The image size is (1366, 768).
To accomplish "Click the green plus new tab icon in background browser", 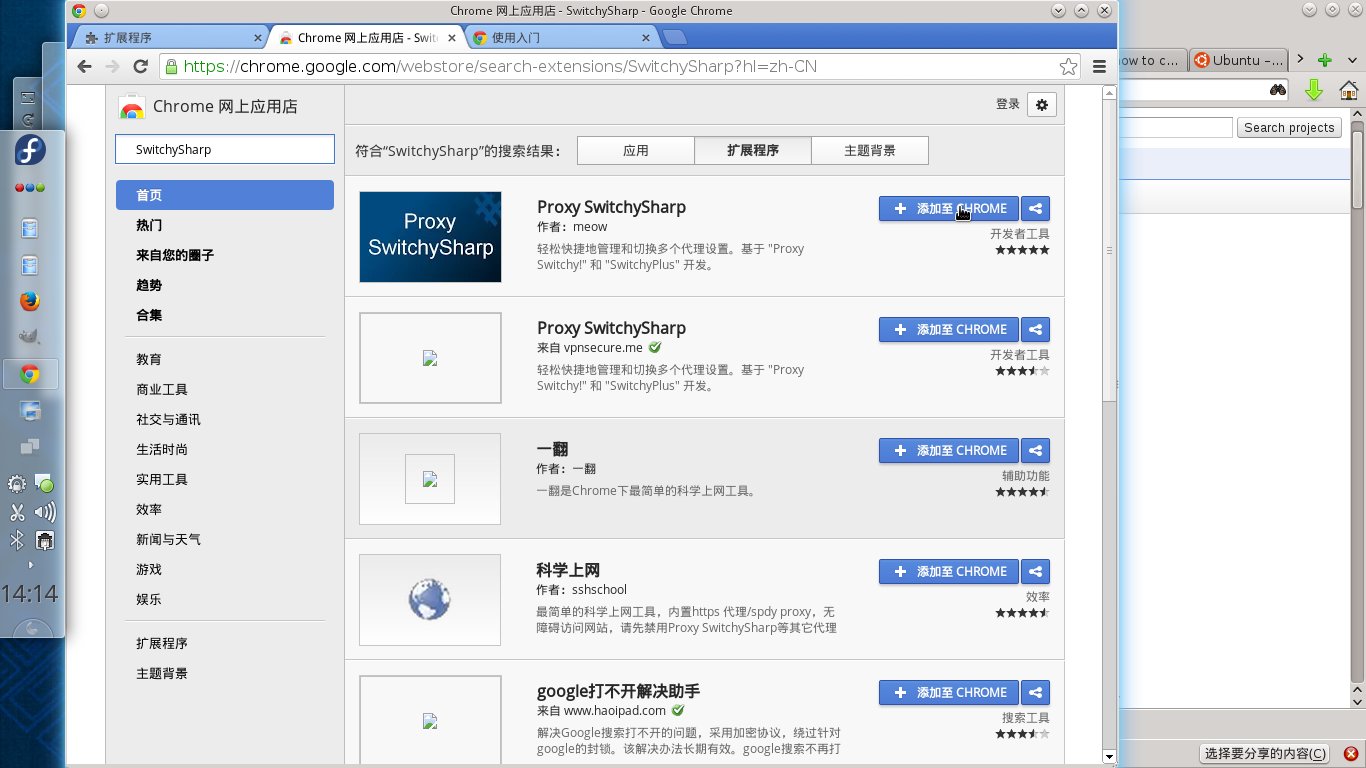I will click(x=1325, y=60).
